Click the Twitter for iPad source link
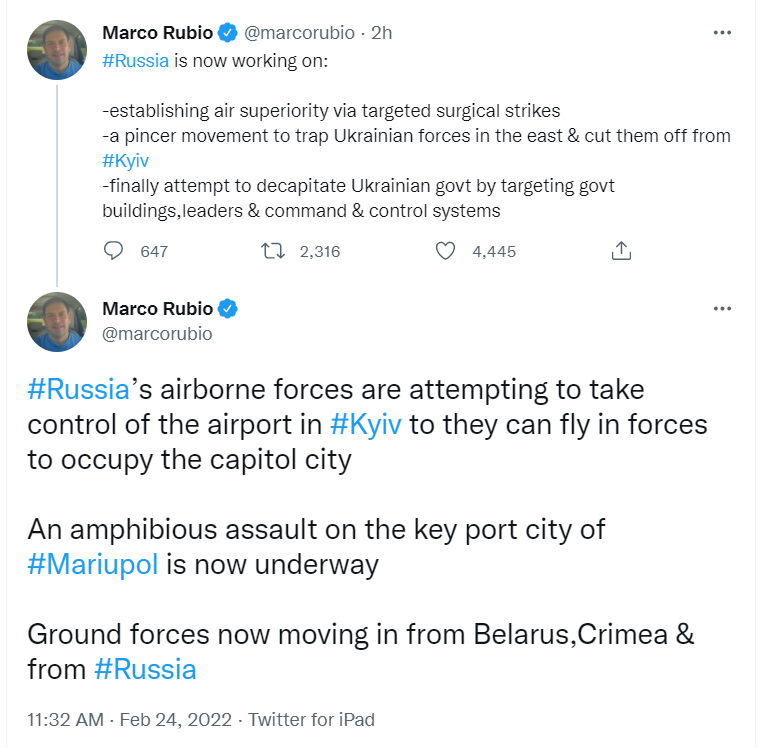Screen dimensions: 772x748 pyautogui.click(x=311, y=719)
